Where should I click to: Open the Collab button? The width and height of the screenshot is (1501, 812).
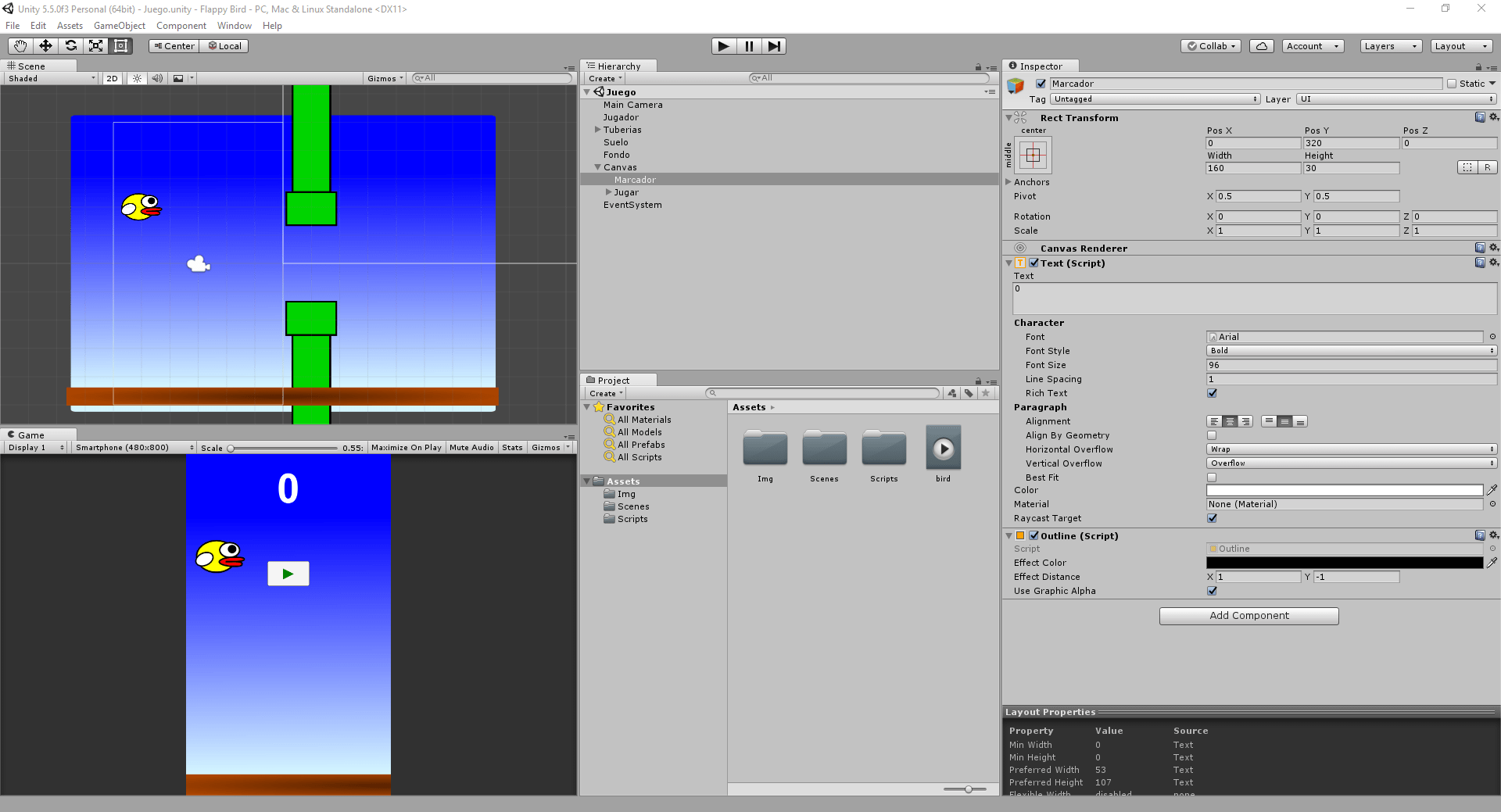tap(1212, 46)
